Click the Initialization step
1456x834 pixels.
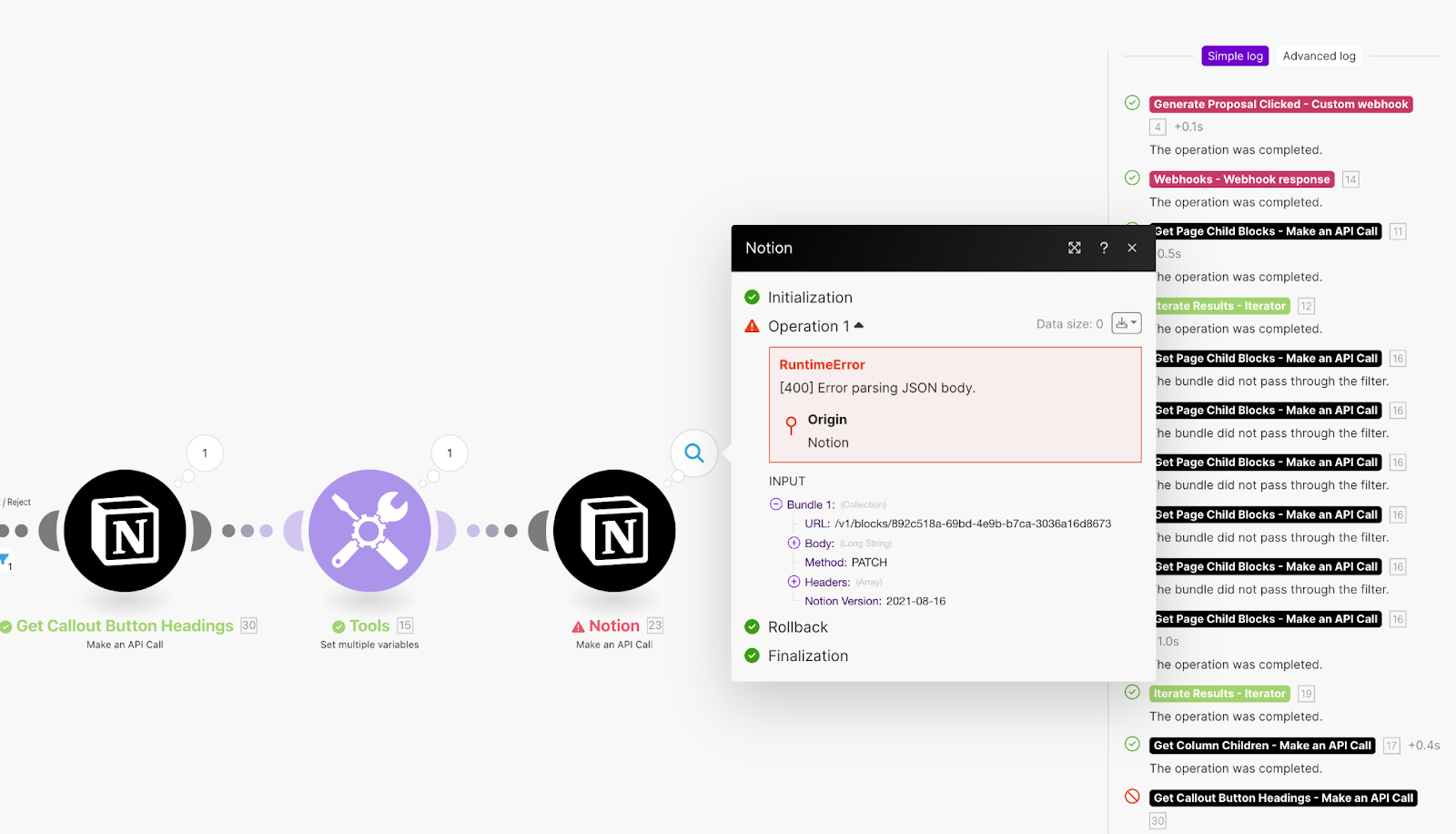(x=810, y=298)
